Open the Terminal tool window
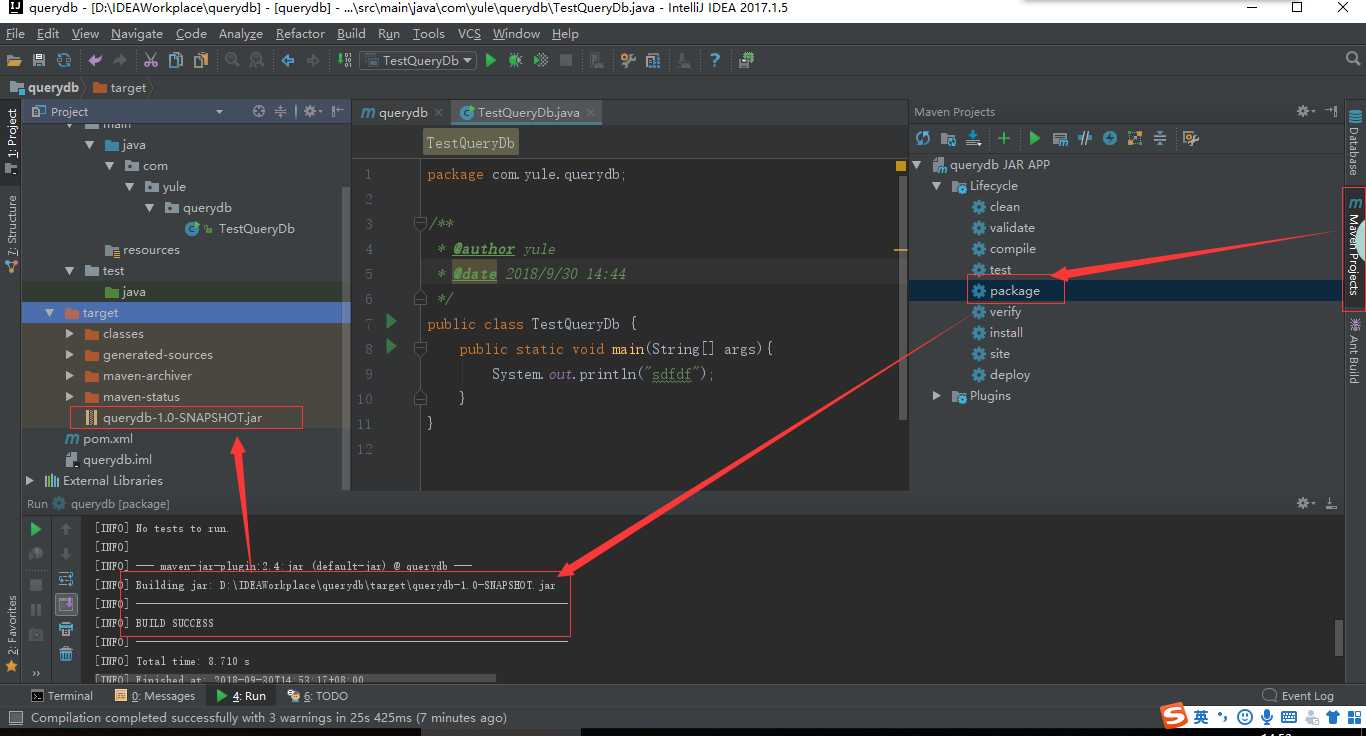Viewport: 1366px width, 736px height. click(x=62, y=696)
